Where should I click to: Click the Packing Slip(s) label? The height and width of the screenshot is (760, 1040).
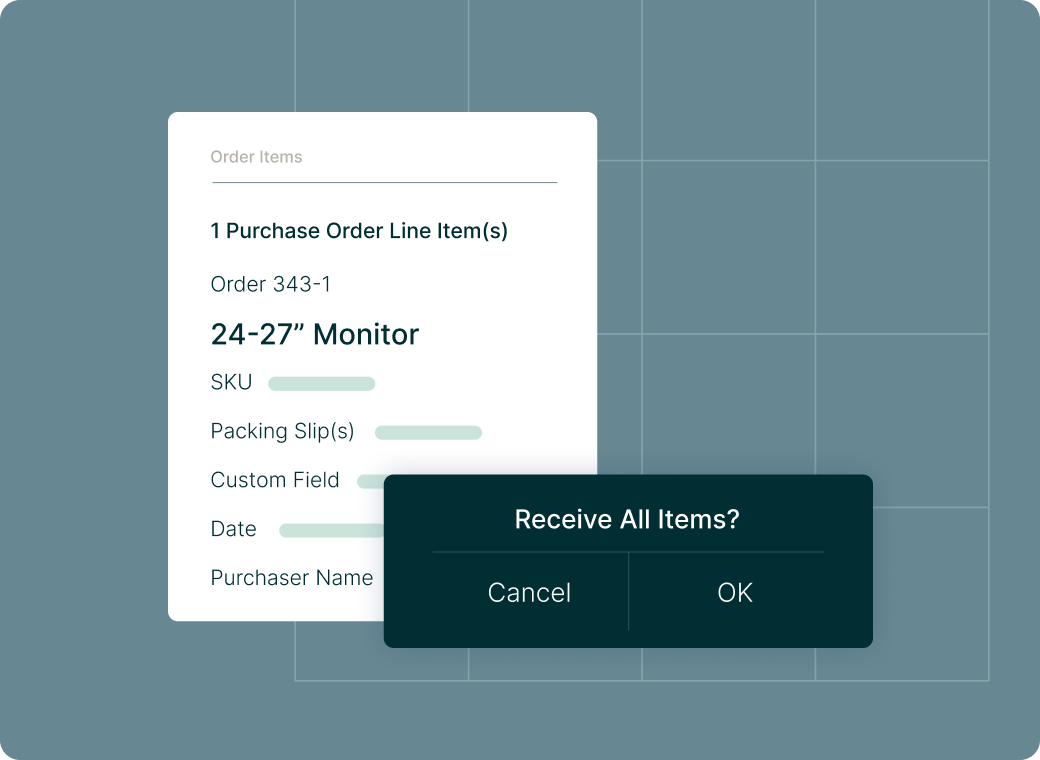tap(283, 431)
